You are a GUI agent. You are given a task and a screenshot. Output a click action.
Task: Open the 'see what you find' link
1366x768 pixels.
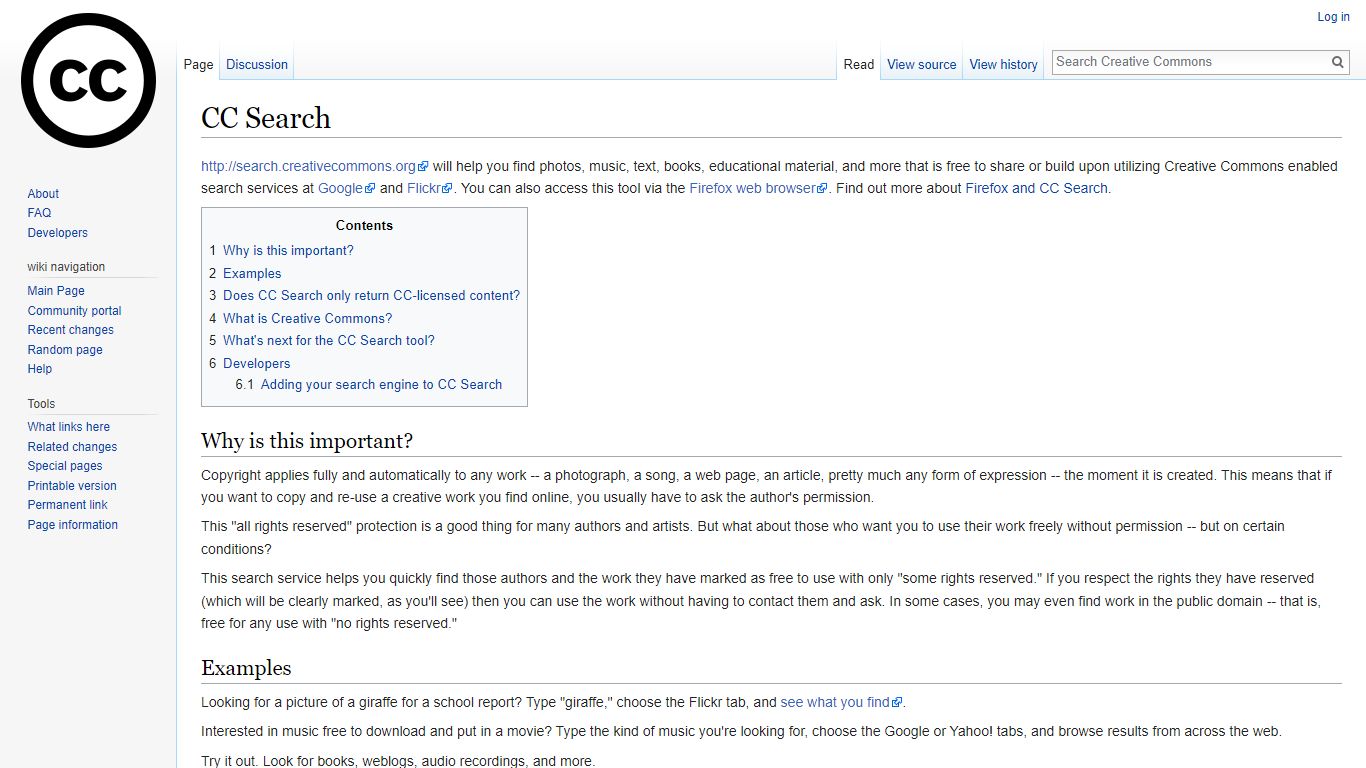841,703
